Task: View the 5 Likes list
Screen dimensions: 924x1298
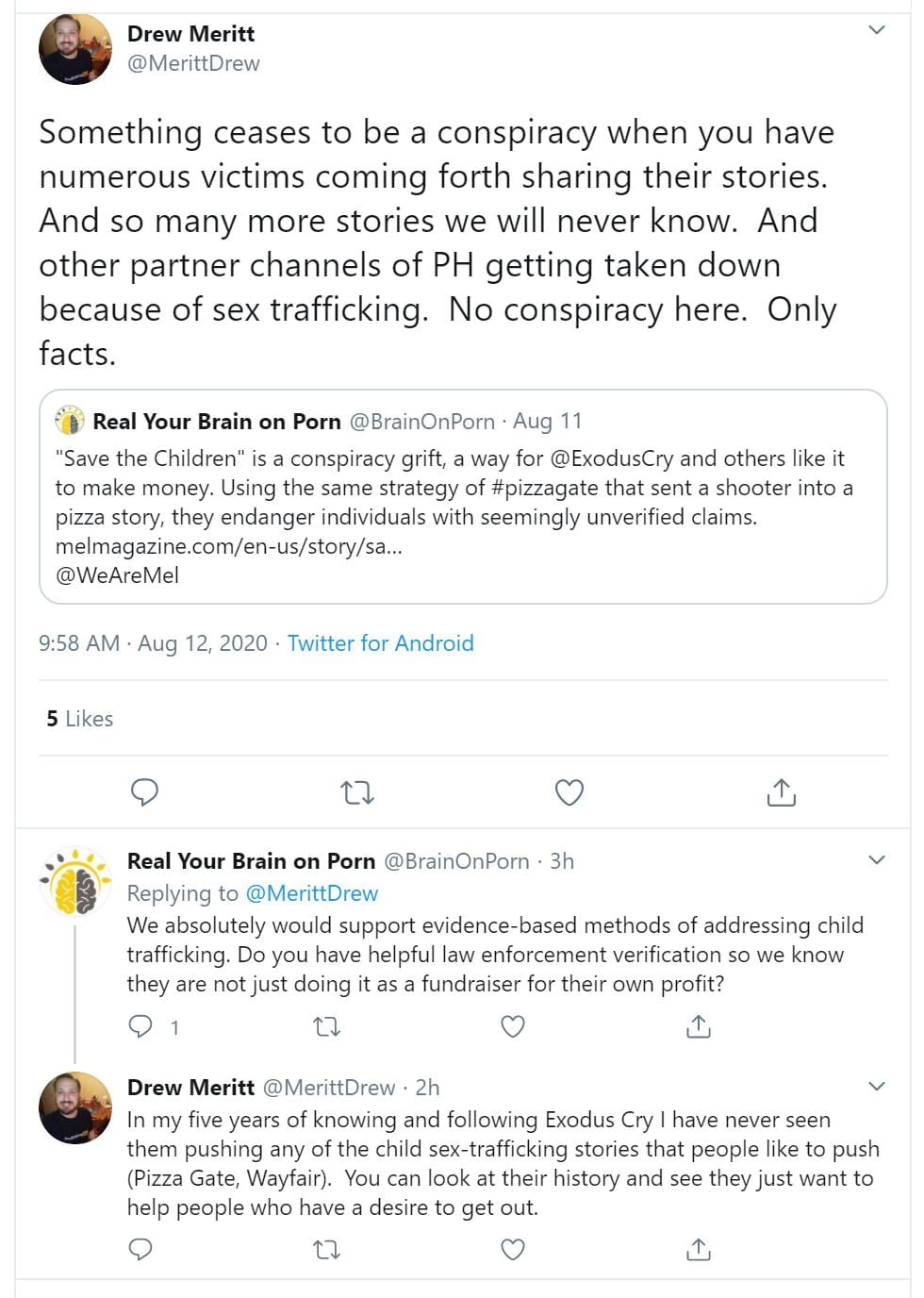Action: tap(80, 719)
